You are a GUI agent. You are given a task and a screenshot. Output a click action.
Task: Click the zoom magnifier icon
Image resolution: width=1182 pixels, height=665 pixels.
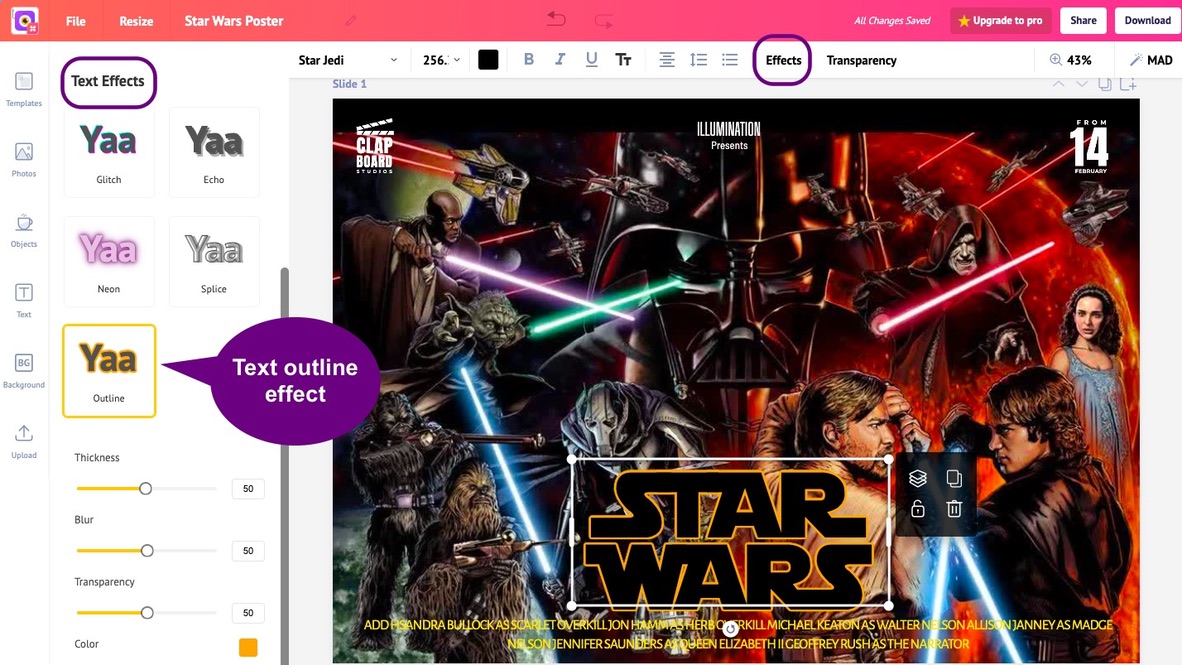click(x=1055, y=60)
